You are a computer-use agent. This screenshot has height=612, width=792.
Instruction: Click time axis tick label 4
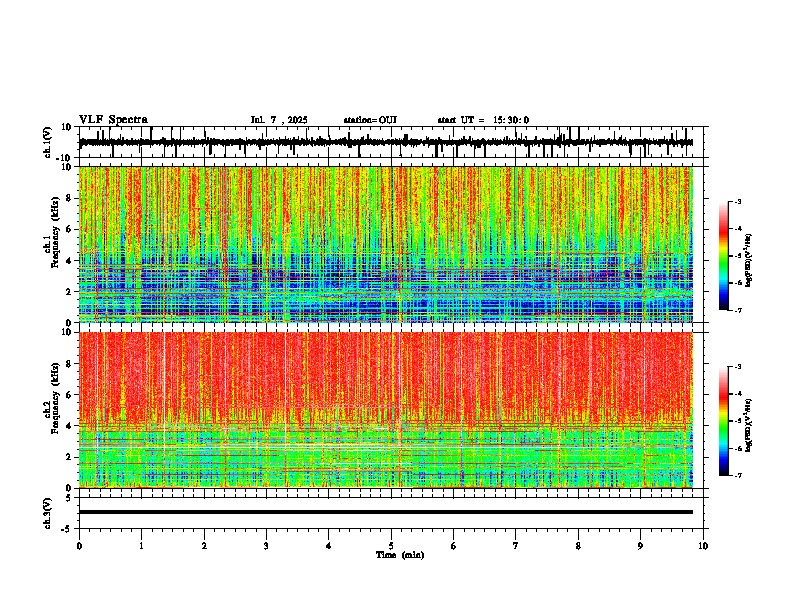coord(329,546)
